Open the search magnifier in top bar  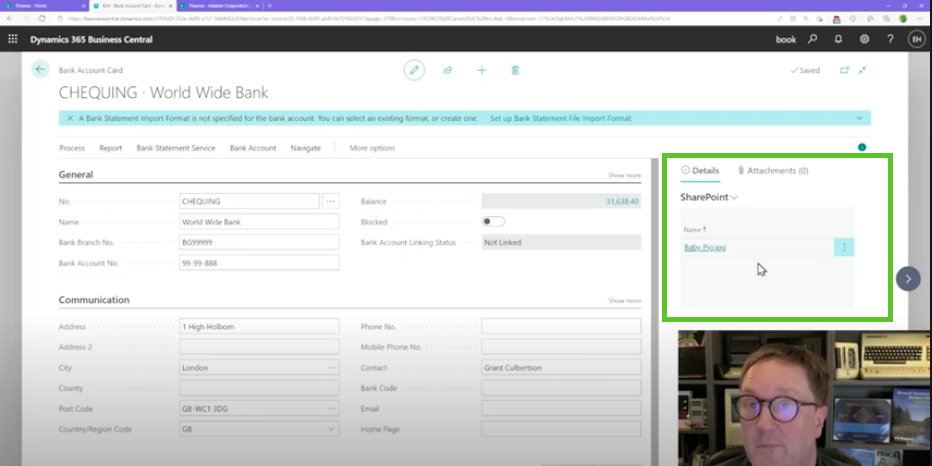point(812,39)
